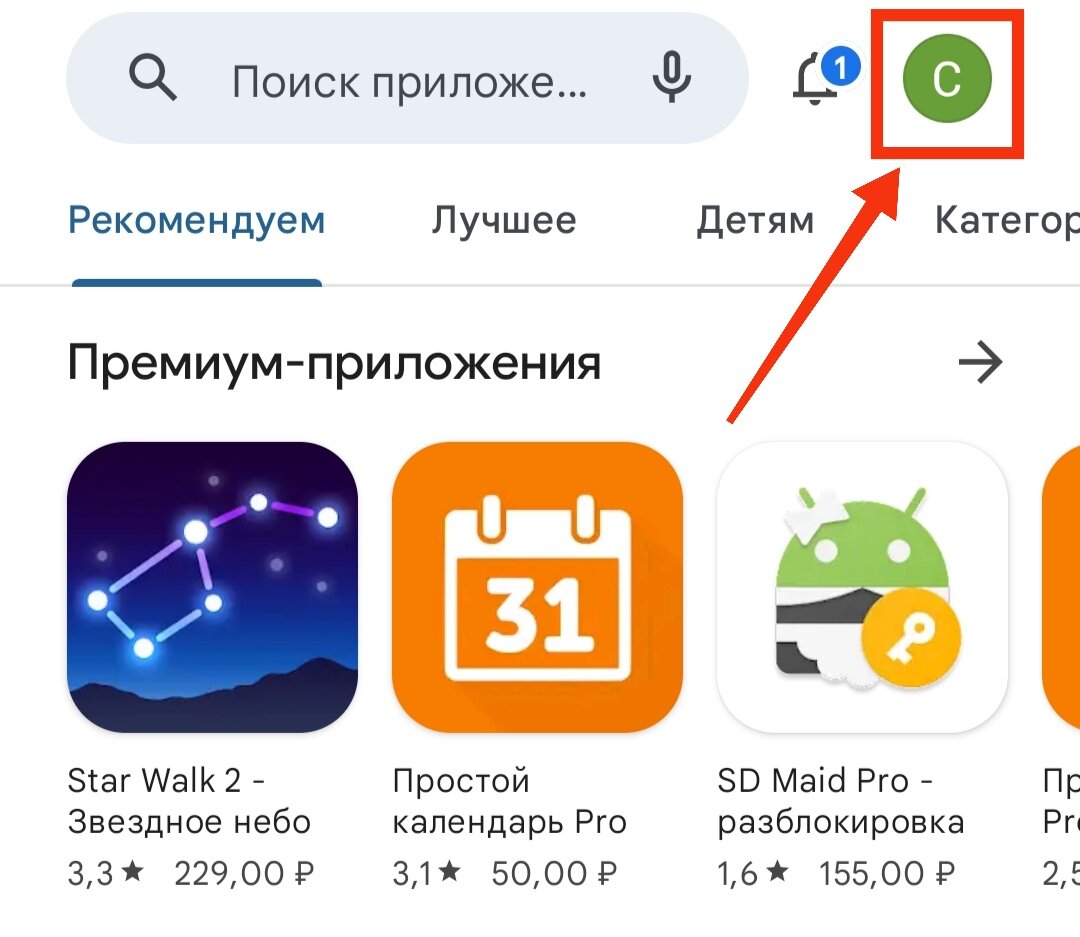The height and width of the screenshot is (937, 1080).
Task: Tap the Простой календарь Pro title
Action: [x=510, y=801]
